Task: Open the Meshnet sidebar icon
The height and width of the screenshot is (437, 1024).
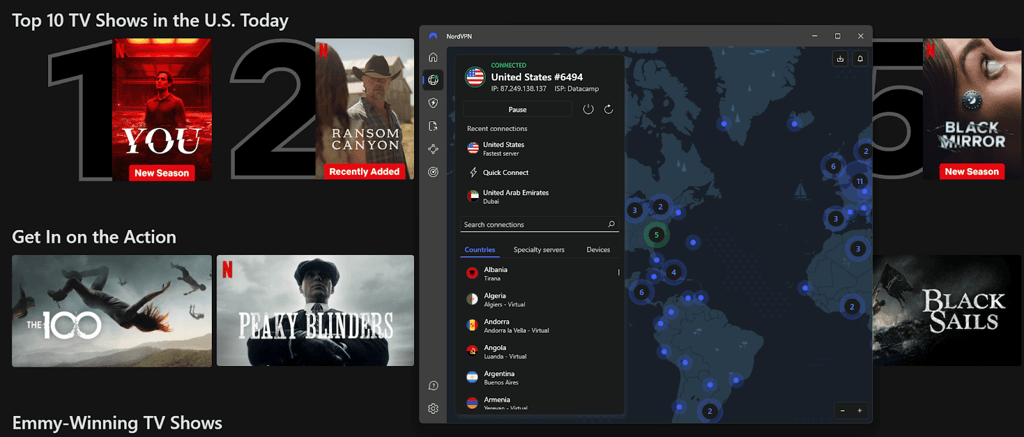Action: click(x=432, y=149)
